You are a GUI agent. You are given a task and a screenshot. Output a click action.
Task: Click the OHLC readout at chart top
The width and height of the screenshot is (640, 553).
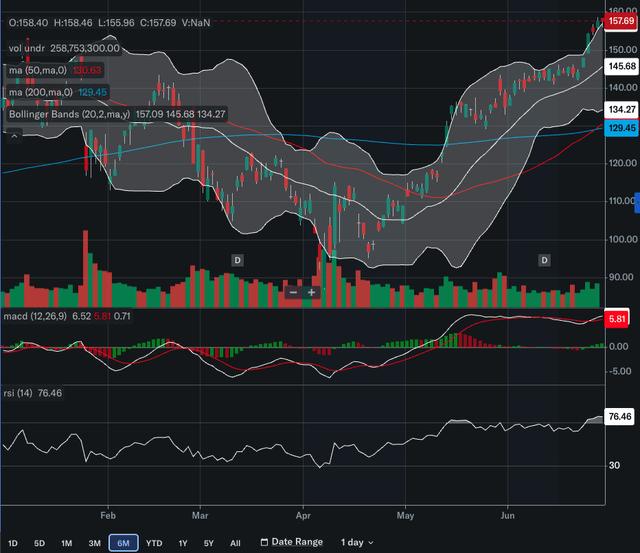(x=109, y=23)
